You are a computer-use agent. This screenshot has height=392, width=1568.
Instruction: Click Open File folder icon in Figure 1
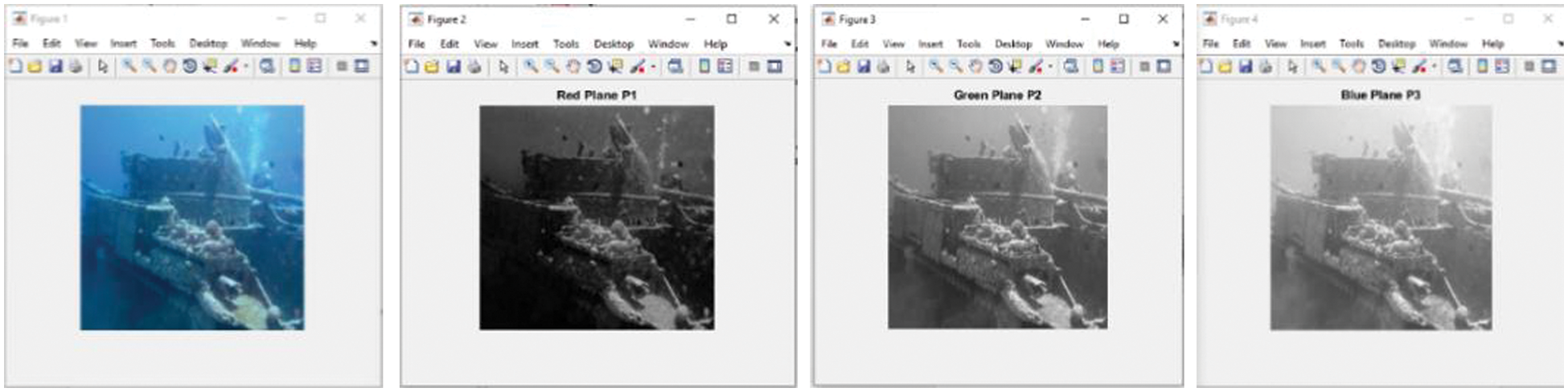(x=35, y=67)
